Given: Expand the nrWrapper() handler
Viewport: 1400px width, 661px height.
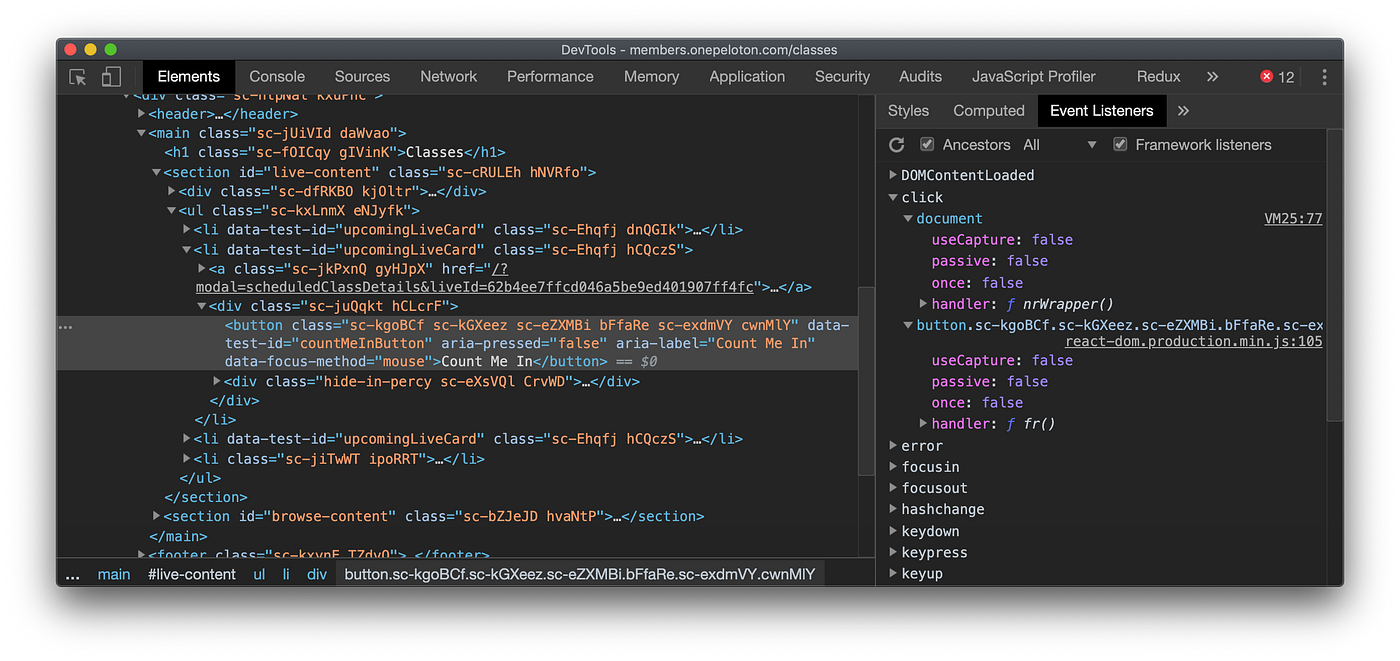Looking at the screenshot, I should (x=924, y=304).
